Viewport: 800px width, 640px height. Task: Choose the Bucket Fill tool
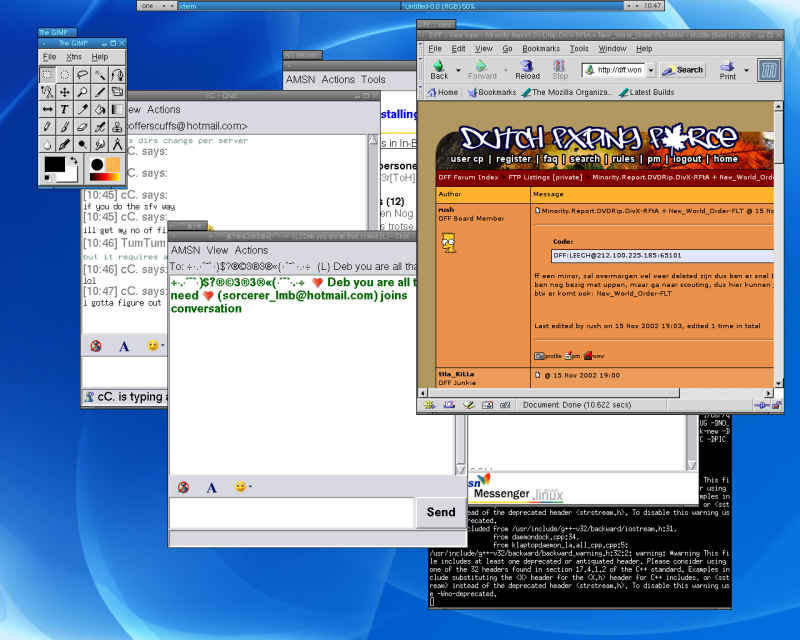click(99, 109)
